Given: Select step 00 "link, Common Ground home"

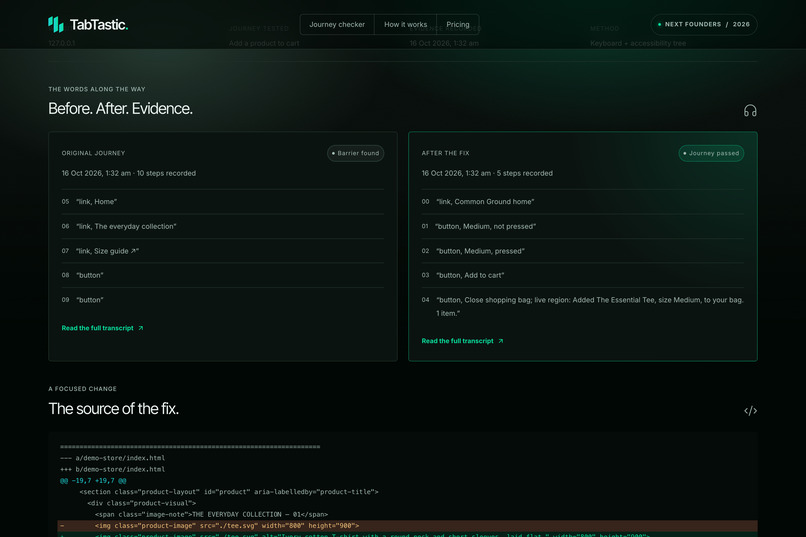Looking at the screenshot, I should click(582, 201).
